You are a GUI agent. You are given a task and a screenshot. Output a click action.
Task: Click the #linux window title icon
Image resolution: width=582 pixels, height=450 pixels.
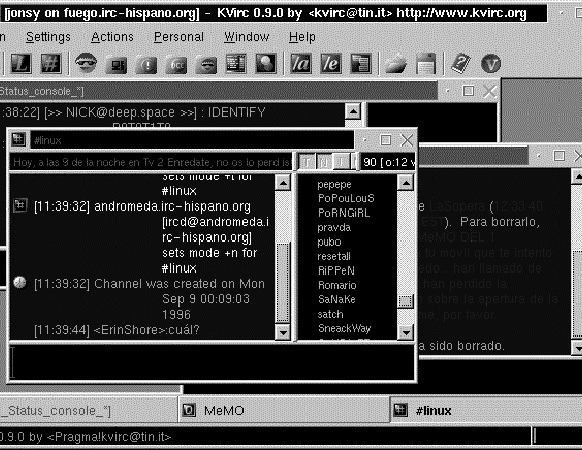pyautogui.click(x=18, y=140)
